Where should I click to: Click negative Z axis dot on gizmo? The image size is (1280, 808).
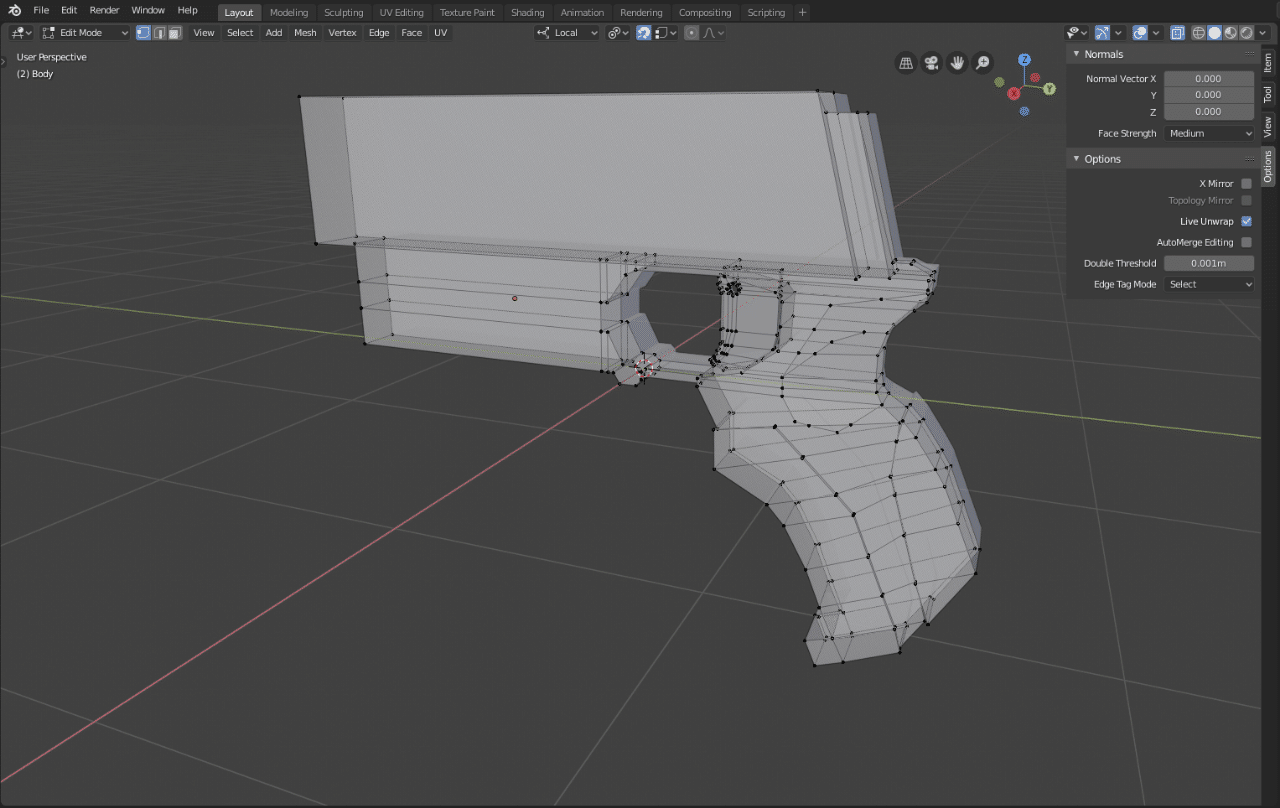pyautogui.click(x=1024, y=111)
